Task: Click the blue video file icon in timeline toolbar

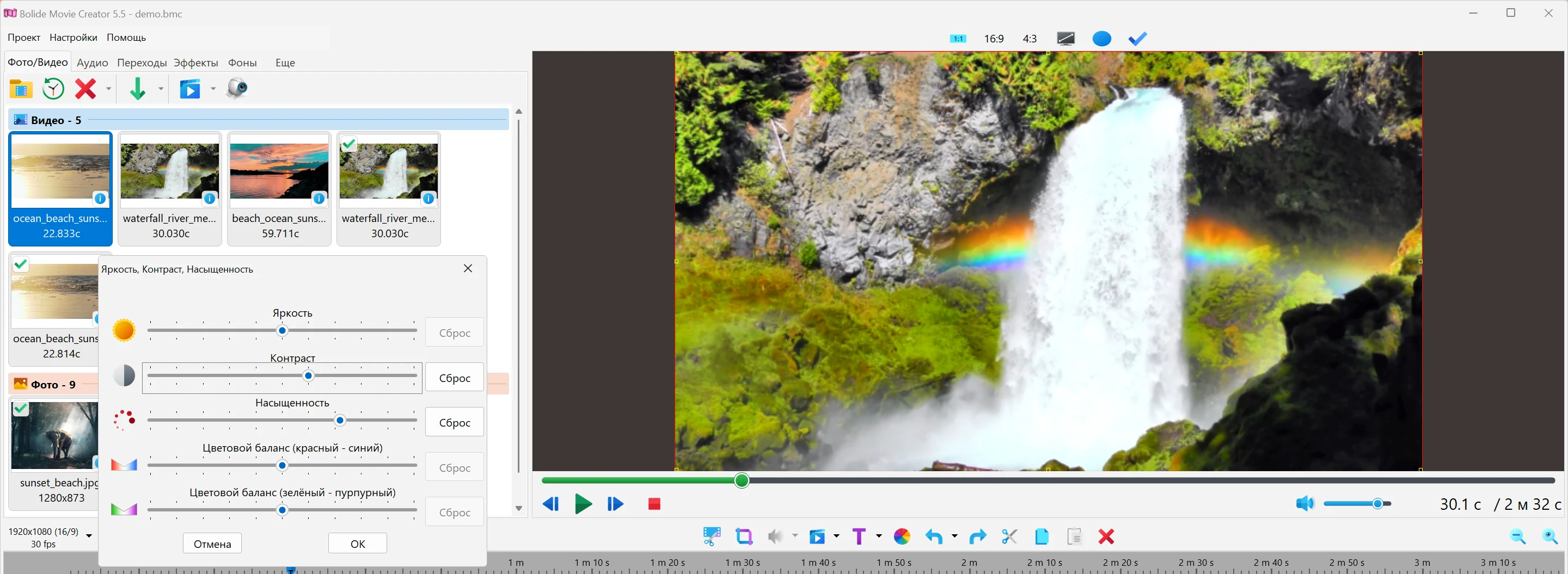Action: 817,536
